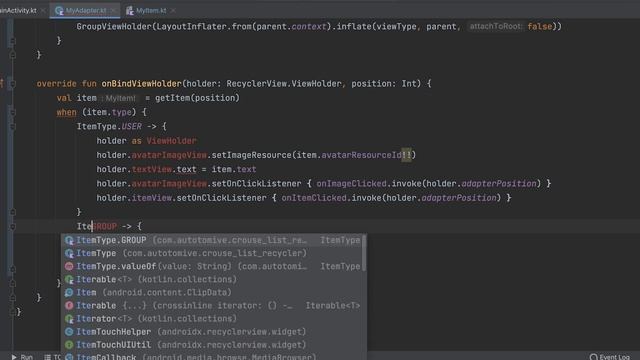Place cursor on getItem(position) call
Image resolution: width=640 pixels, height=360 pixels.
pos(197,98)
